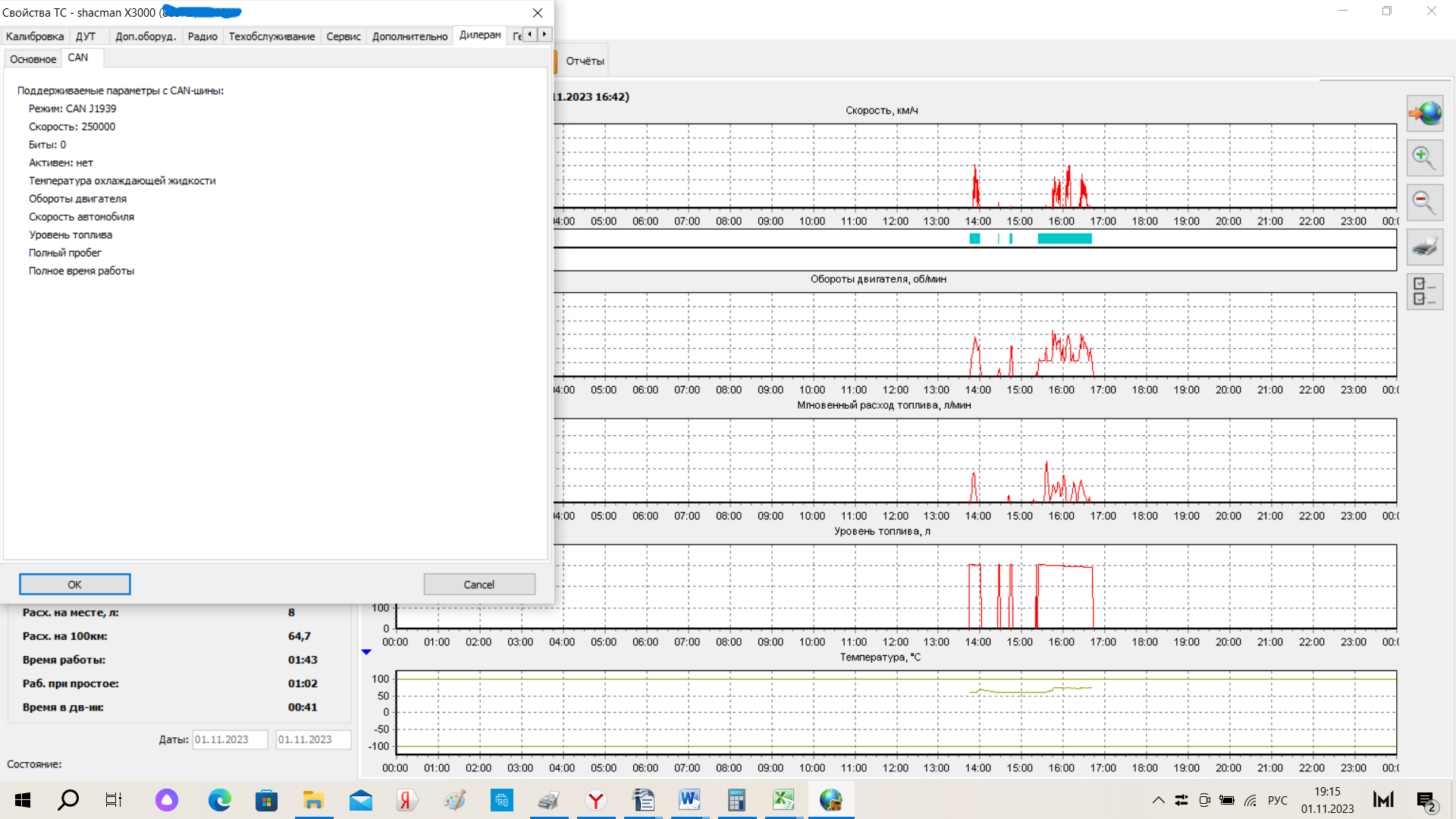Image resolution: width=1456 pixels, height=819 pixels.
Task: Open the Calculator app in the taskbar
Action: (736, 800)
